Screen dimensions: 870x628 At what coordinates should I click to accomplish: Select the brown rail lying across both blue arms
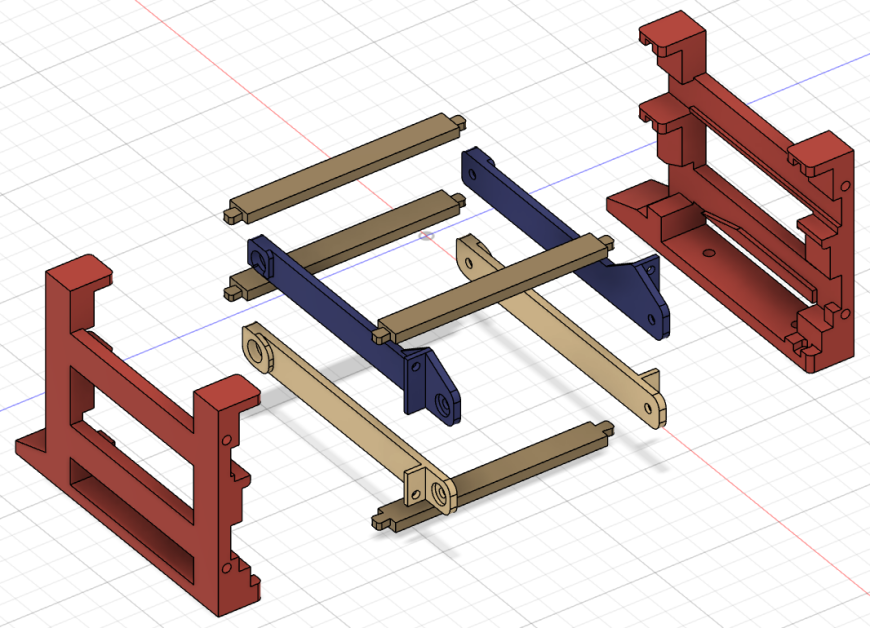[x=495, y=287]
